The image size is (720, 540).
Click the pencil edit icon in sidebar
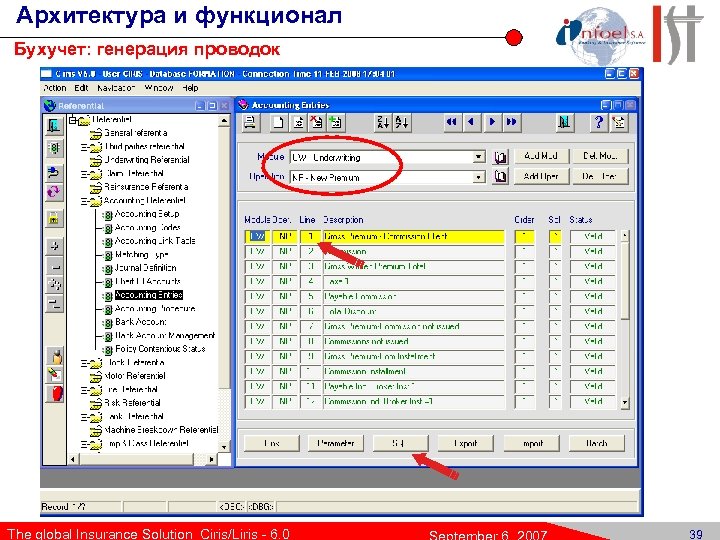(x=55, y=375)
